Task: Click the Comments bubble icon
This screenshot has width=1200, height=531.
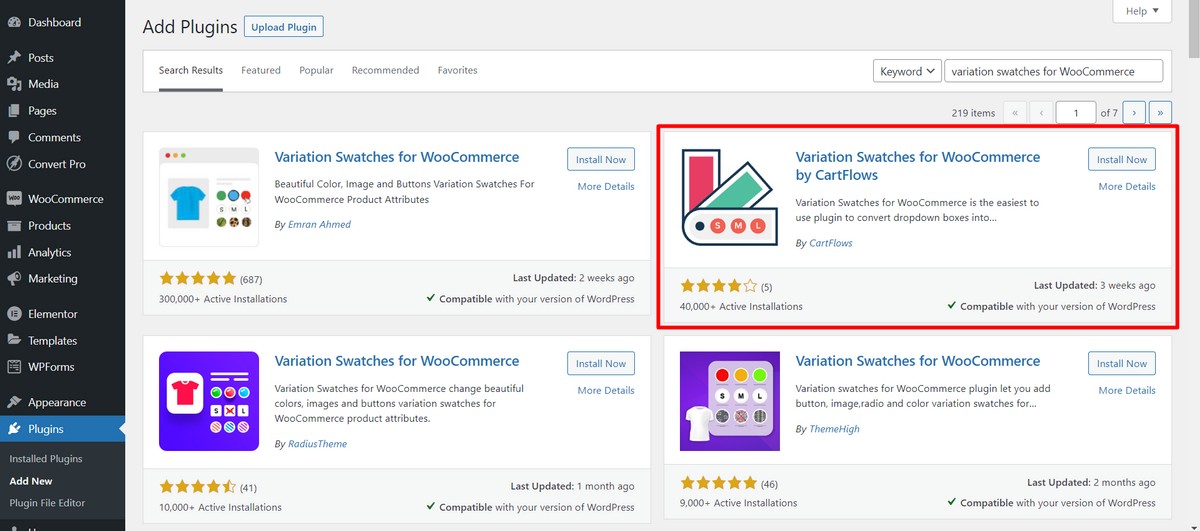Action: coord(14,137)
